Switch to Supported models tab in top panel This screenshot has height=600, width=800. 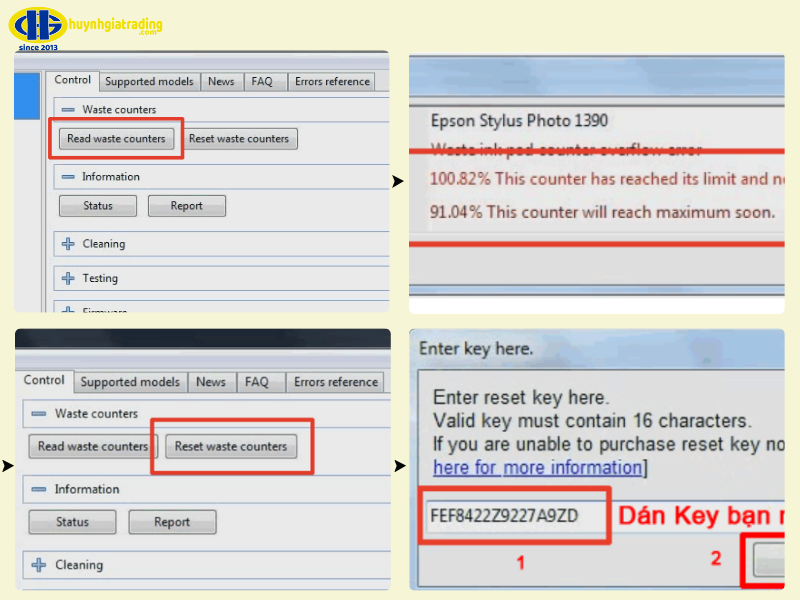coord(149,82)
